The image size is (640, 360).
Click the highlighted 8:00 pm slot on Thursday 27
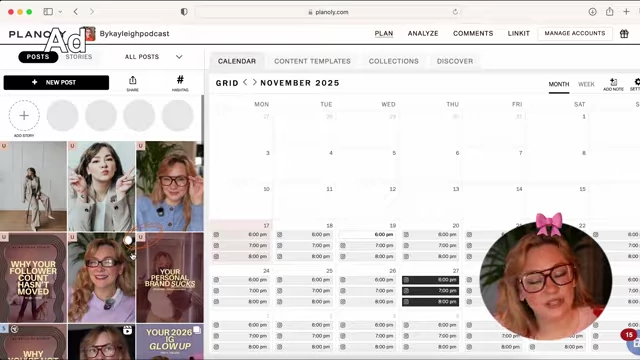point(431,302)
